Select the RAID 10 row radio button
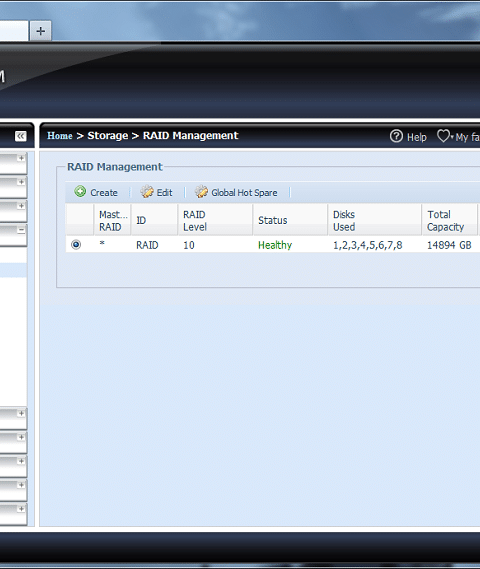 click(x=76, y=245)
